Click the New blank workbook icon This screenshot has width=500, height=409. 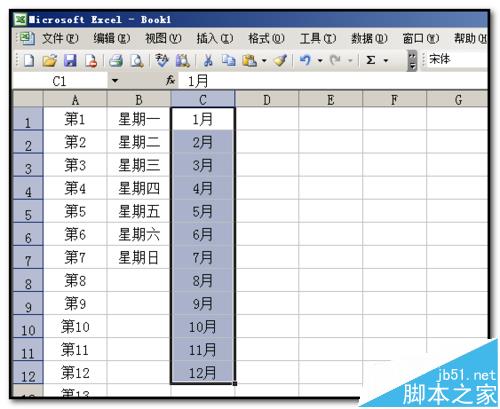pyautogui.click(x=29, y=60)
